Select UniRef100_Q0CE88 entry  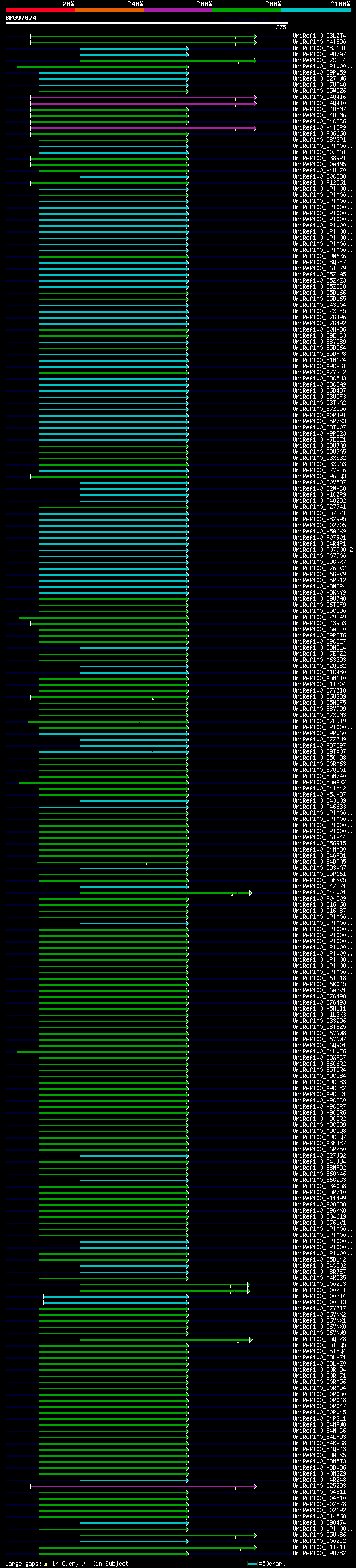point(319,176)
